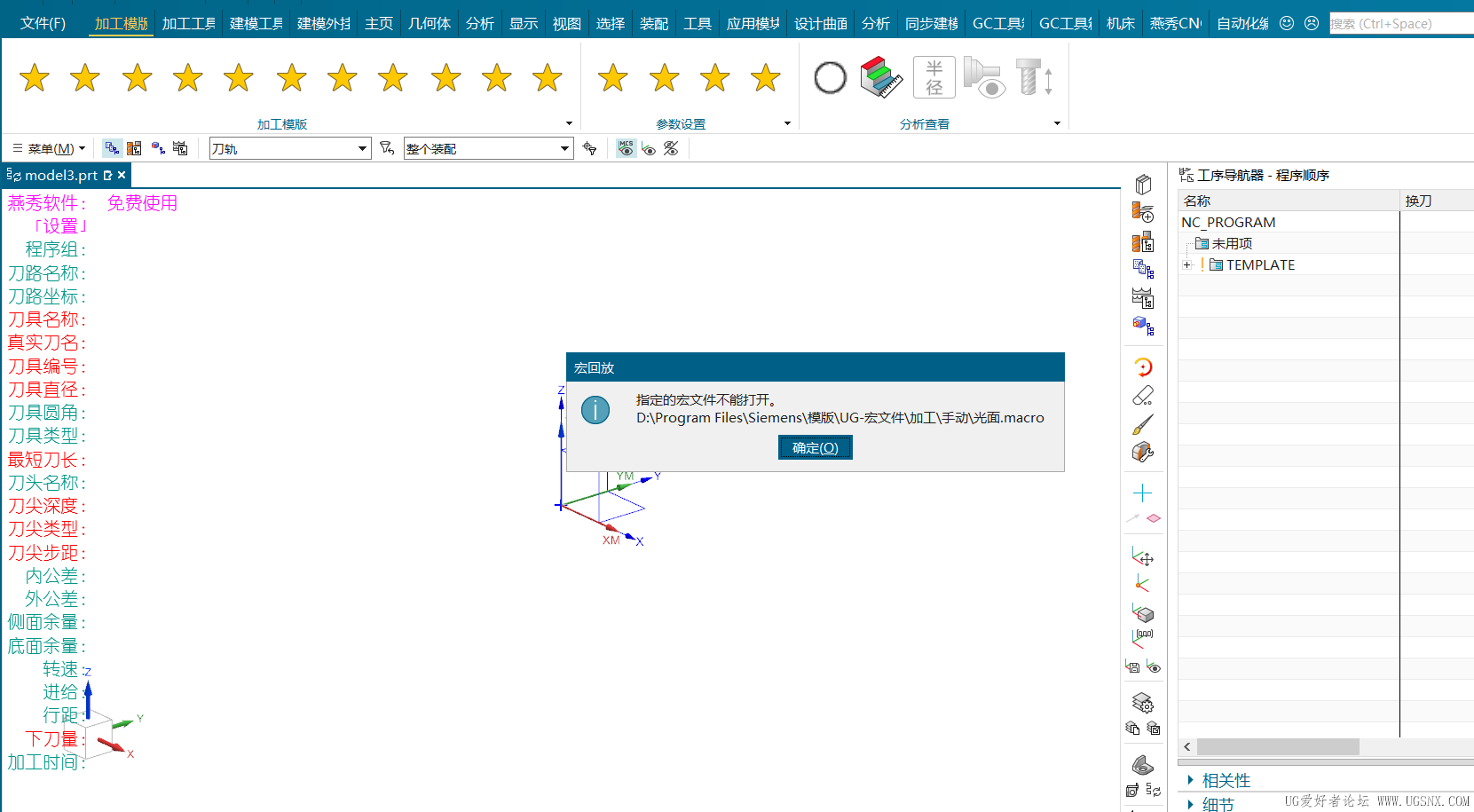
Task: Expand the 细节 panel
Action: point(1190,804)
